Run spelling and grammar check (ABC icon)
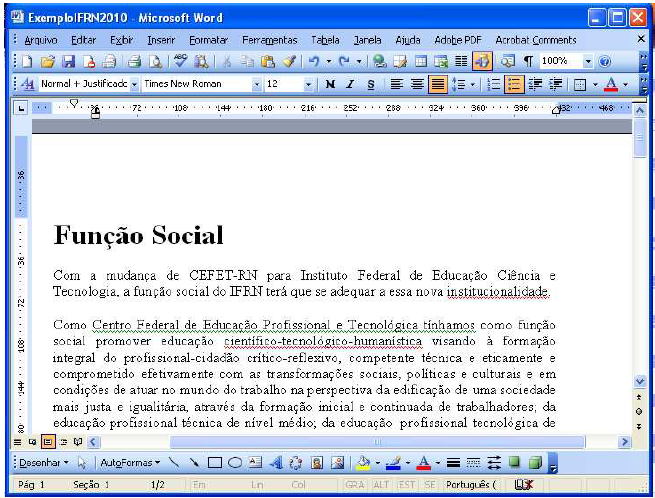 pyautogui.click(x=180, y=61)
